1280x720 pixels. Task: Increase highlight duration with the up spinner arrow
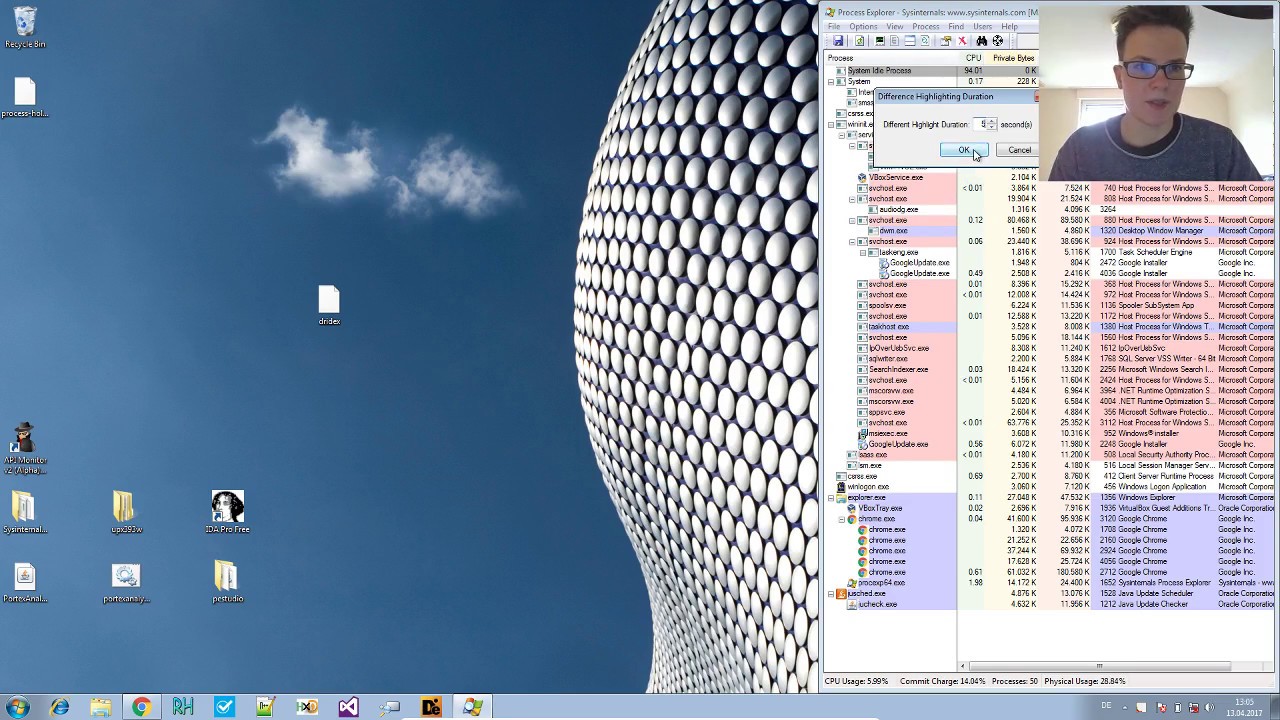click(x=991, y=121)
